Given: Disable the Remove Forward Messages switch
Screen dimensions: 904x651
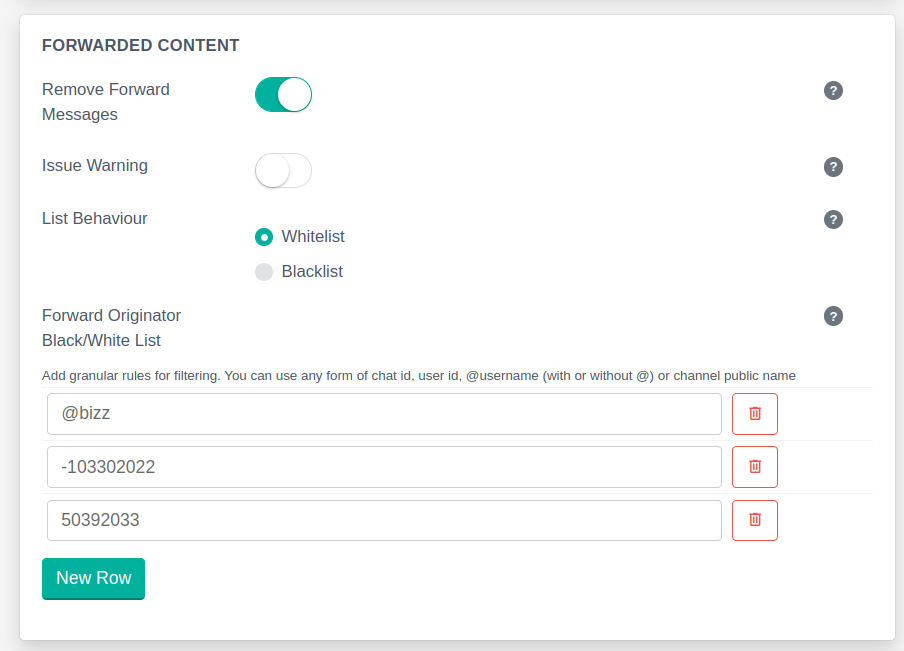Looking at the screenshot, I should [x=284, y=95].
